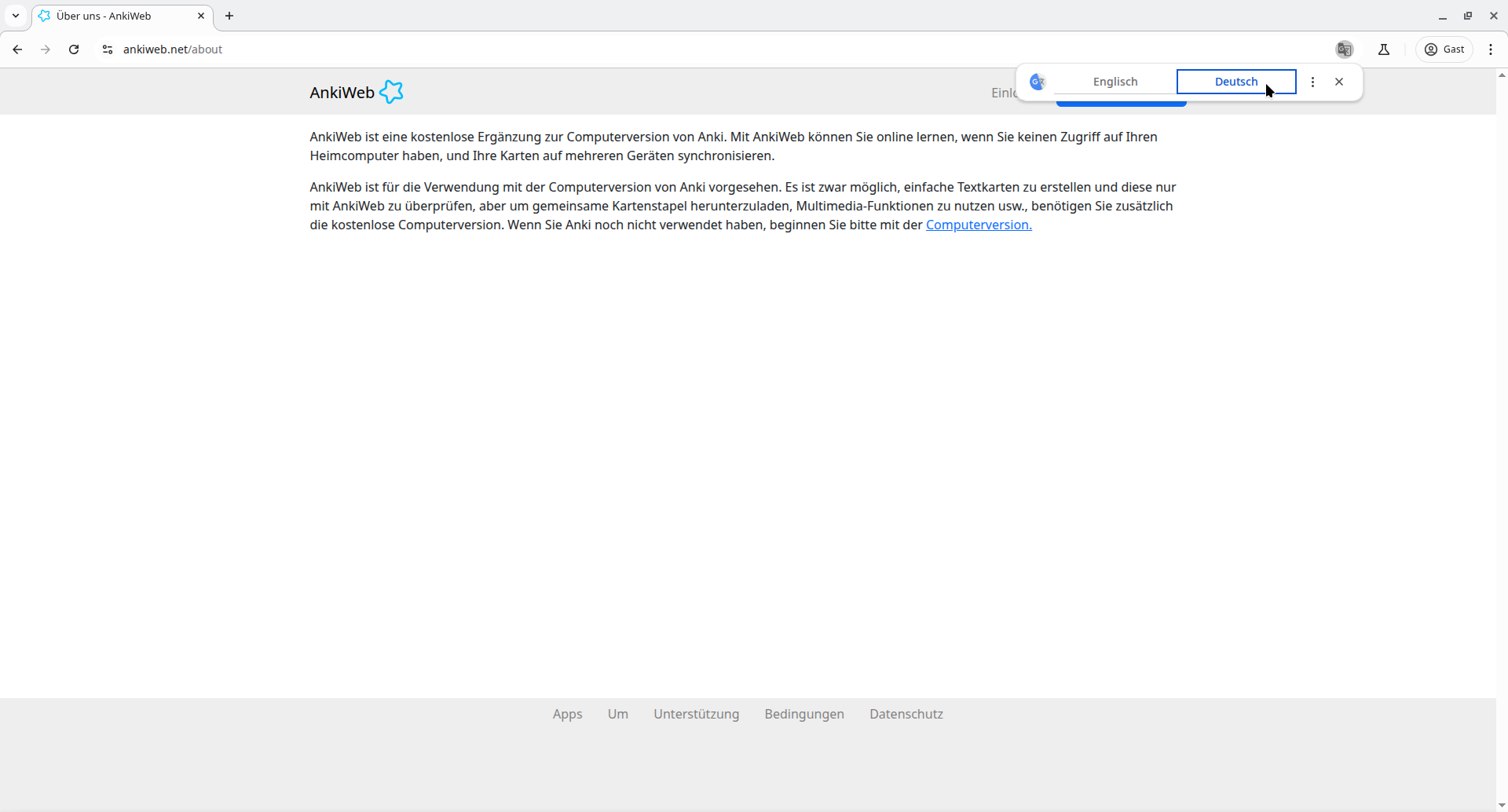1508x812 pixels.
Task: Click the forward navigation arrow
Action: (46, 49)
